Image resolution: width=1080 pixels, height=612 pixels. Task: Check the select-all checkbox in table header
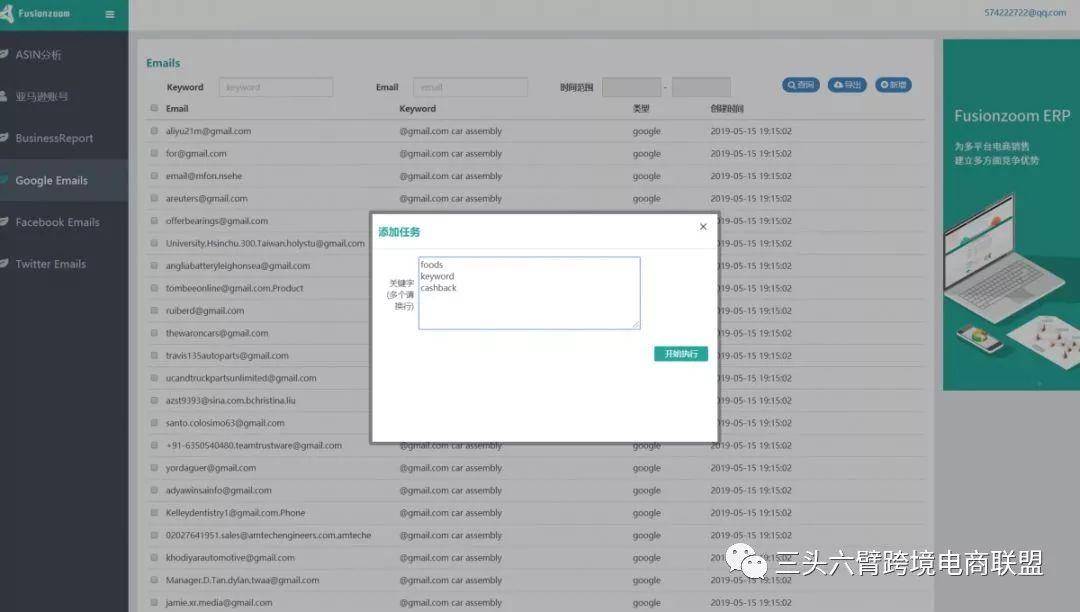(154, 109)
